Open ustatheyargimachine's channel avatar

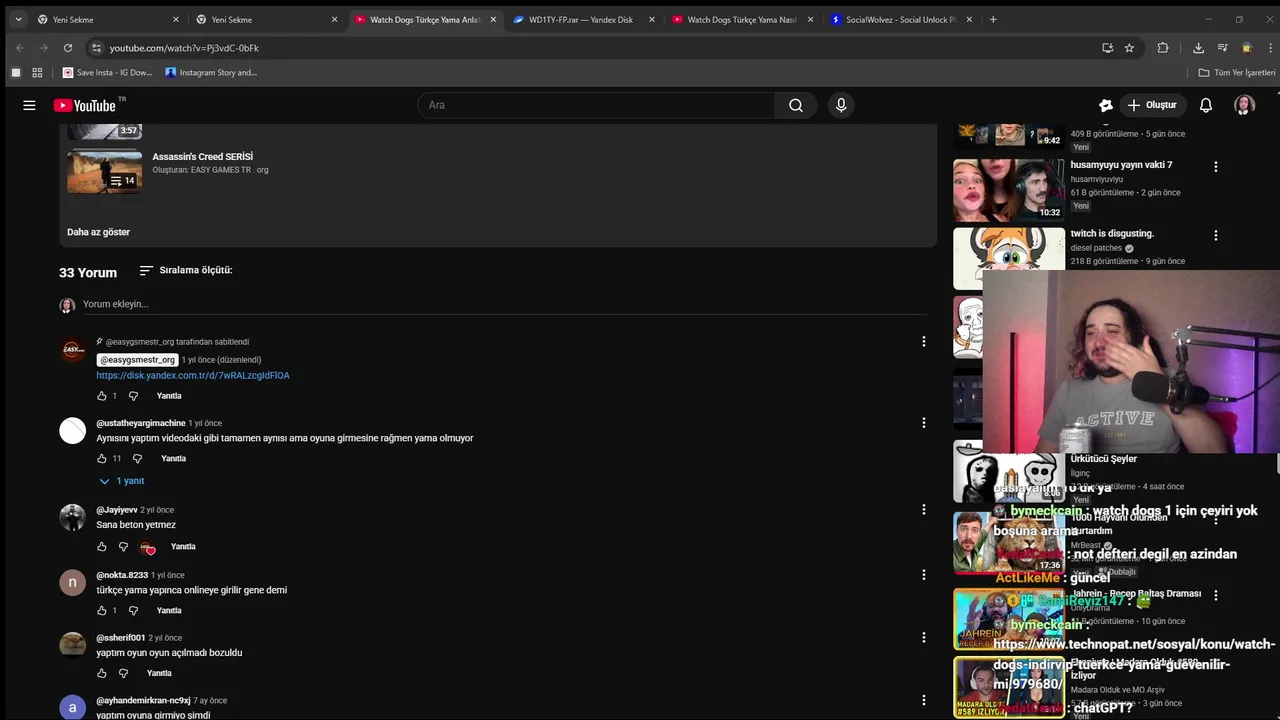point(72,431)
